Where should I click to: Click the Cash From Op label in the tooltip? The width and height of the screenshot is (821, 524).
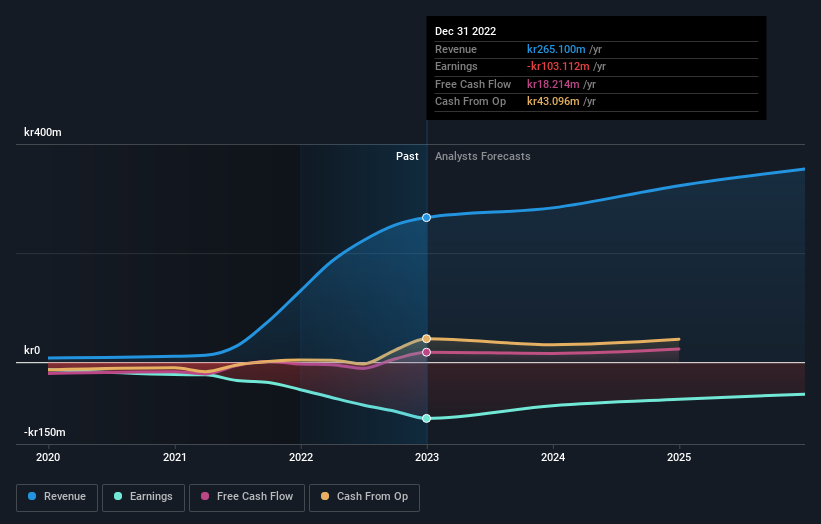[470, 102]
